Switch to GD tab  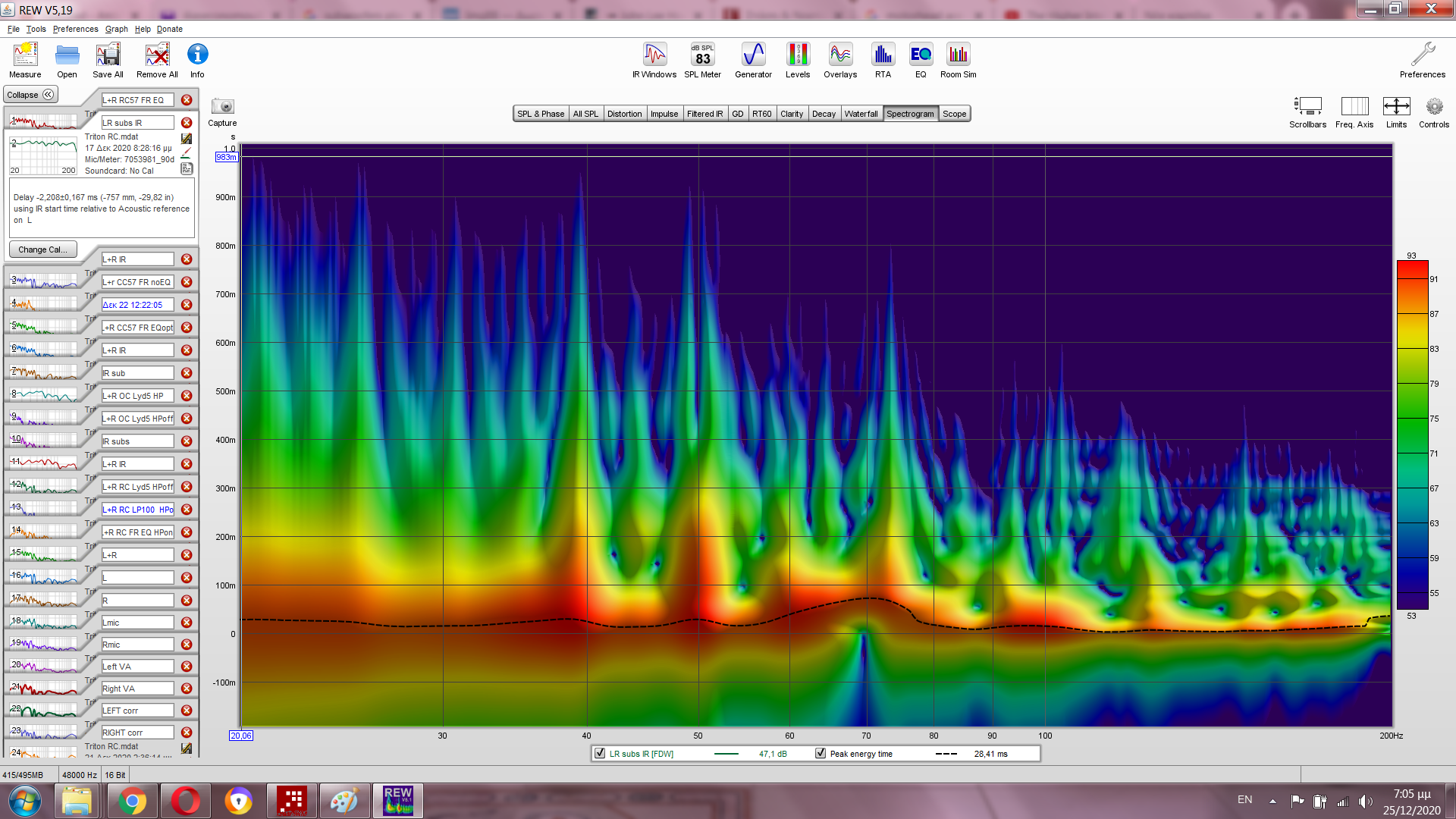[738, 114]
